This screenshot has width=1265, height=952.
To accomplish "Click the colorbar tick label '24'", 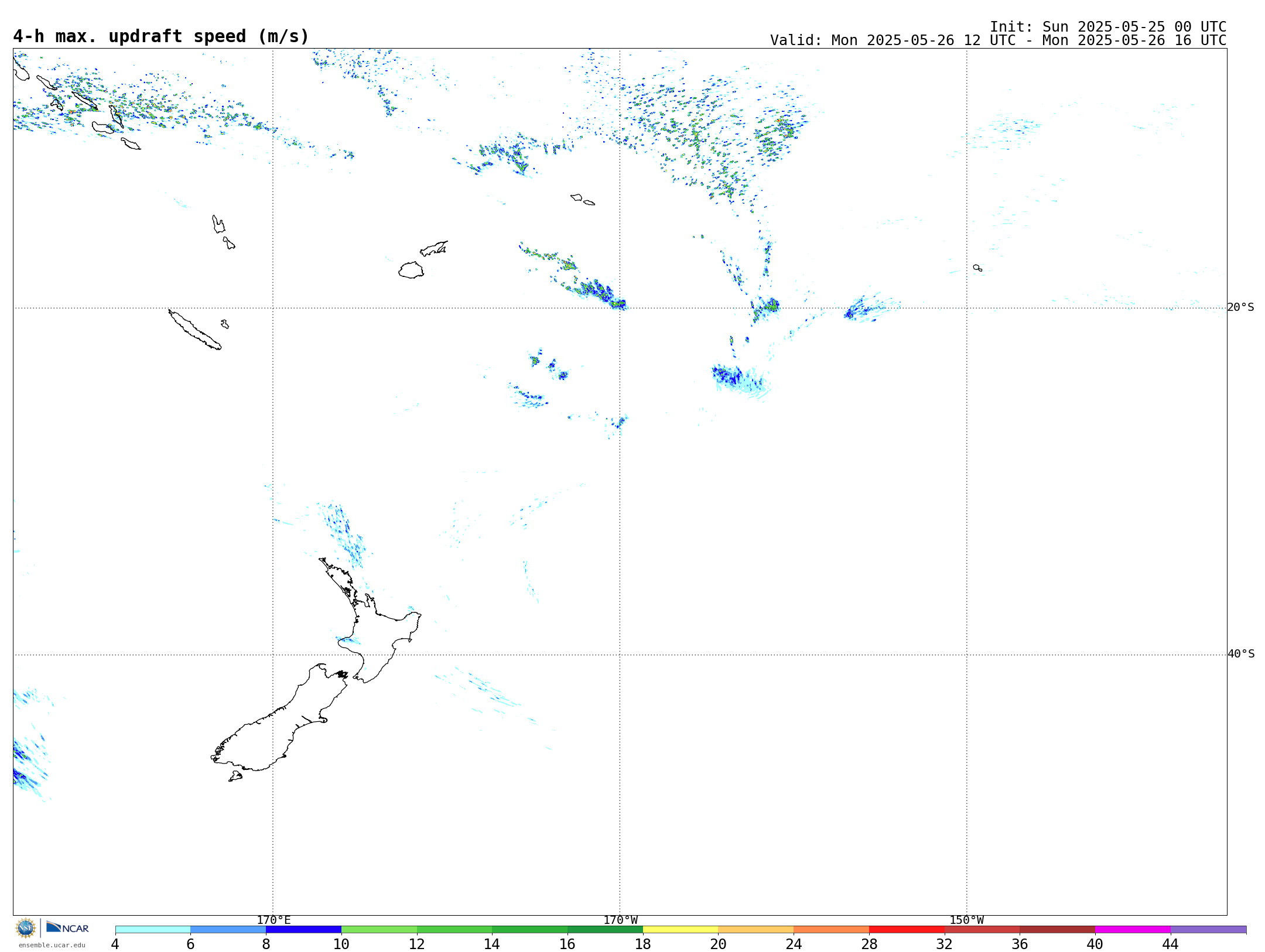I will coord(794,944).
